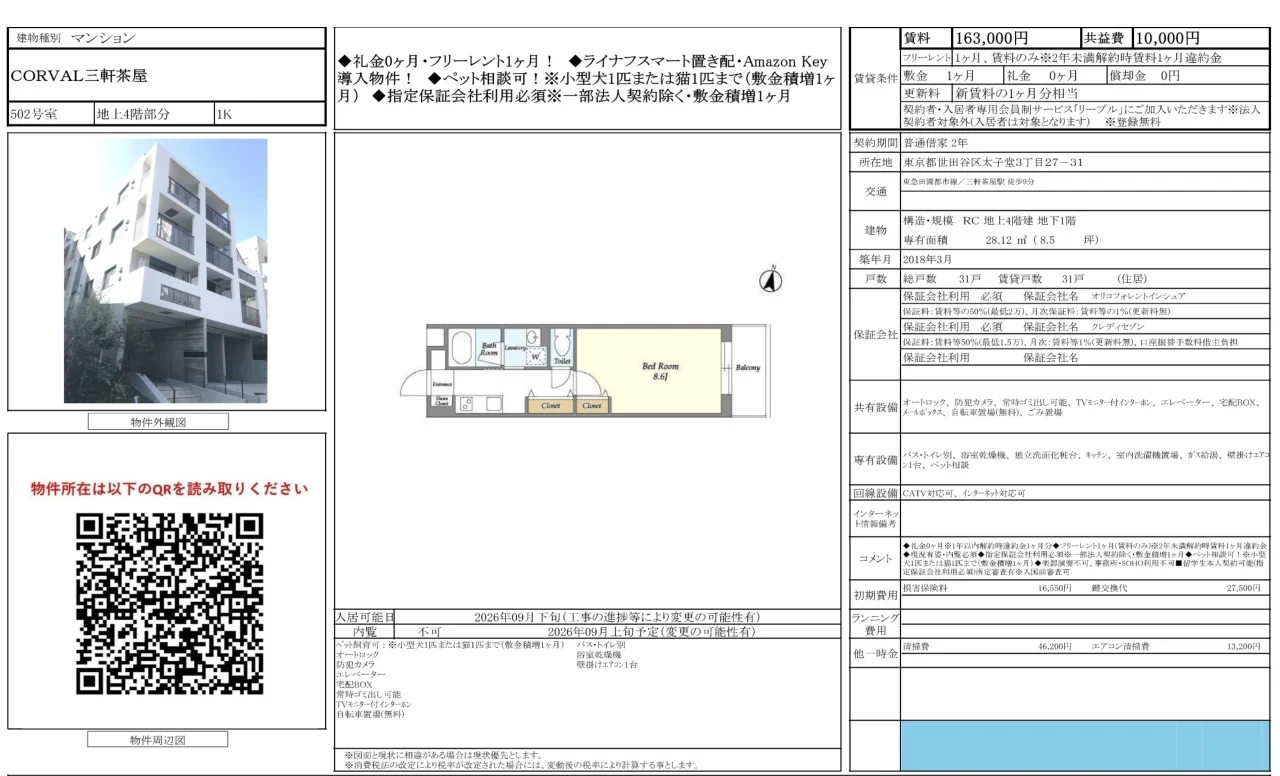Click the north compass arrow icon

771,282
